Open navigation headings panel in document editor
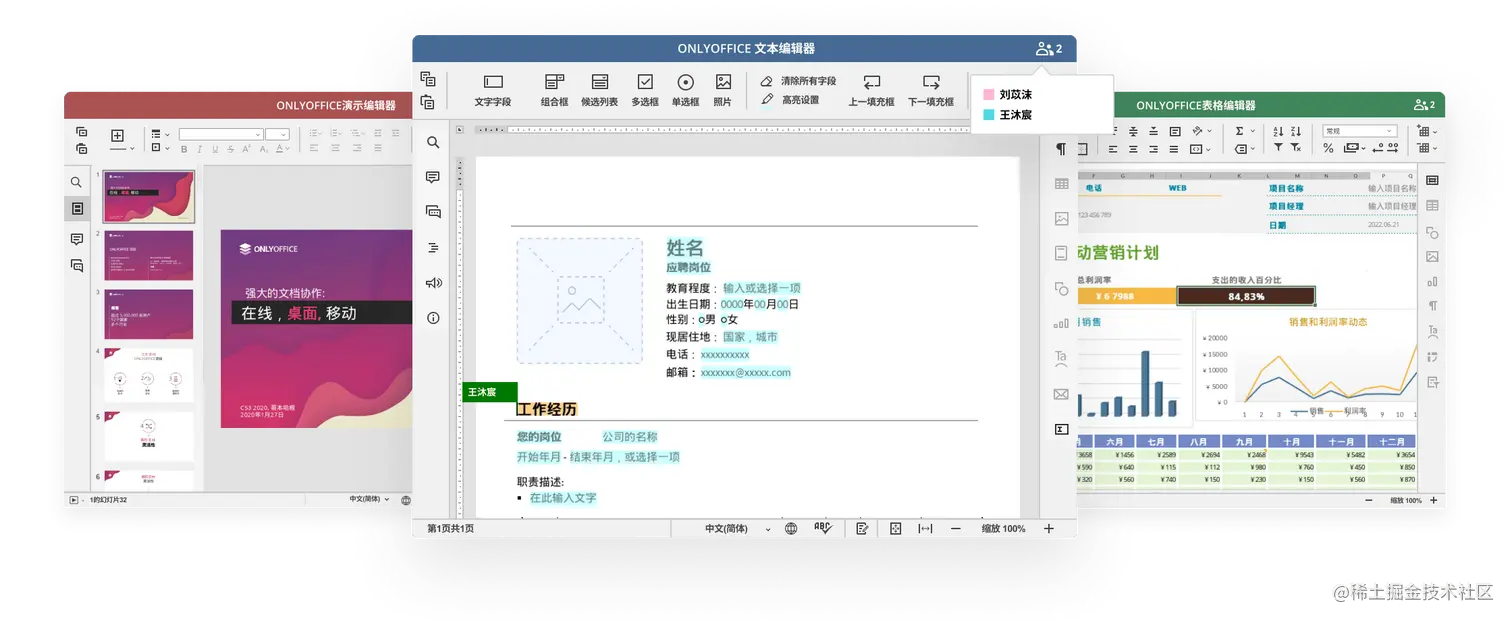 tap(433, 247)
